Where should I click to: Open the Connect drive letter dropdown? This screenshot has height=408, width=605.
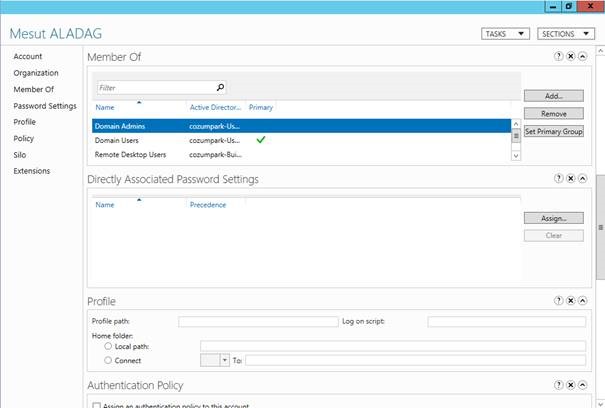[225, 361]
